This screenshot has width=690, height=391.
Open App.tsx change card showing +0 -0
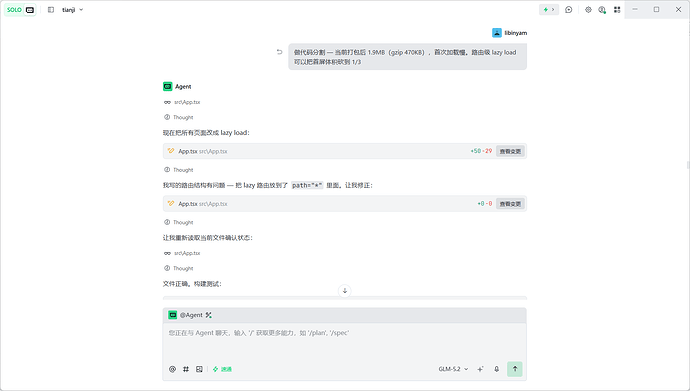[x=345, y=204]
